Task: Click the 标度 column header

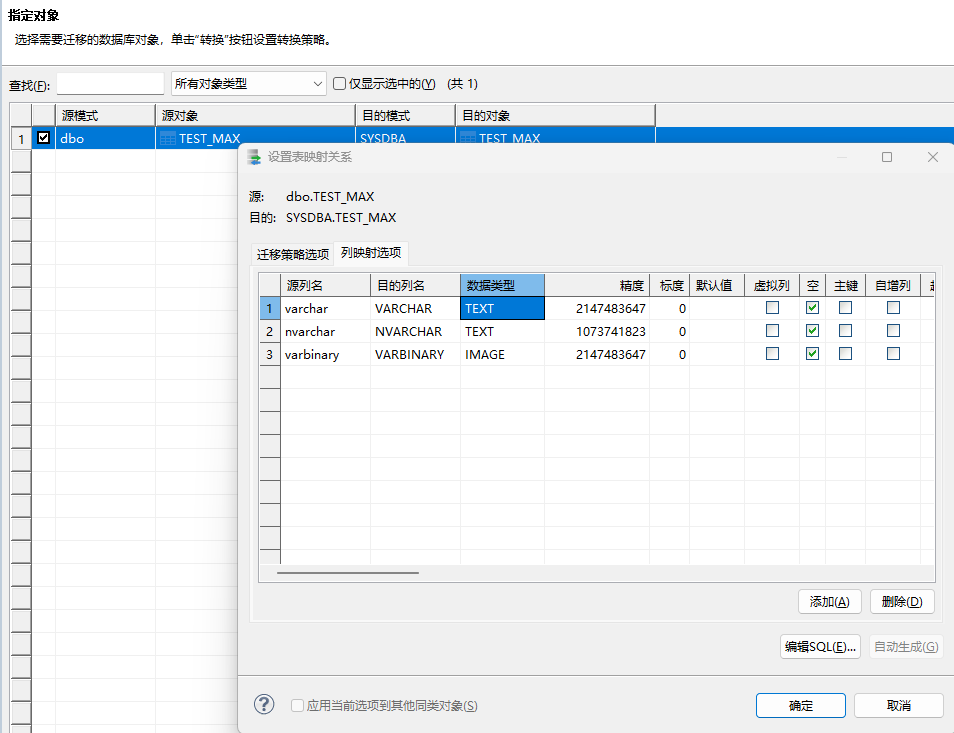Action: point(669,285)
